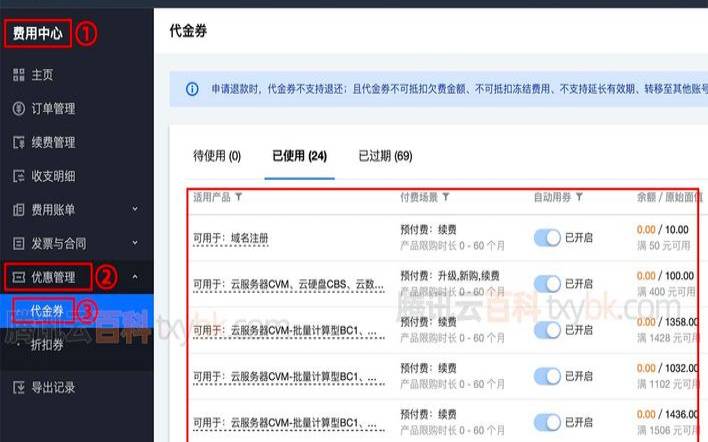Switch to the 已过期 (69) tab
The image size is (708, 442).
pos(385,156)
